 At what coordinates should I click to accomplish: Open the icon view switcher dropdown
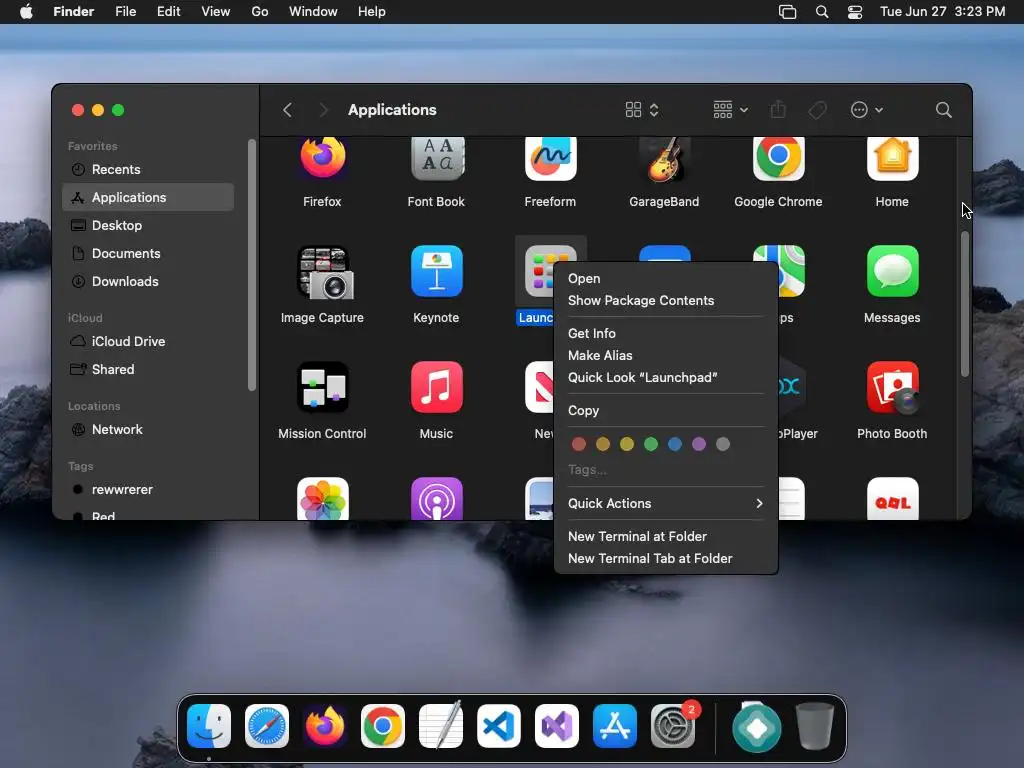click(x=642, y=110)
